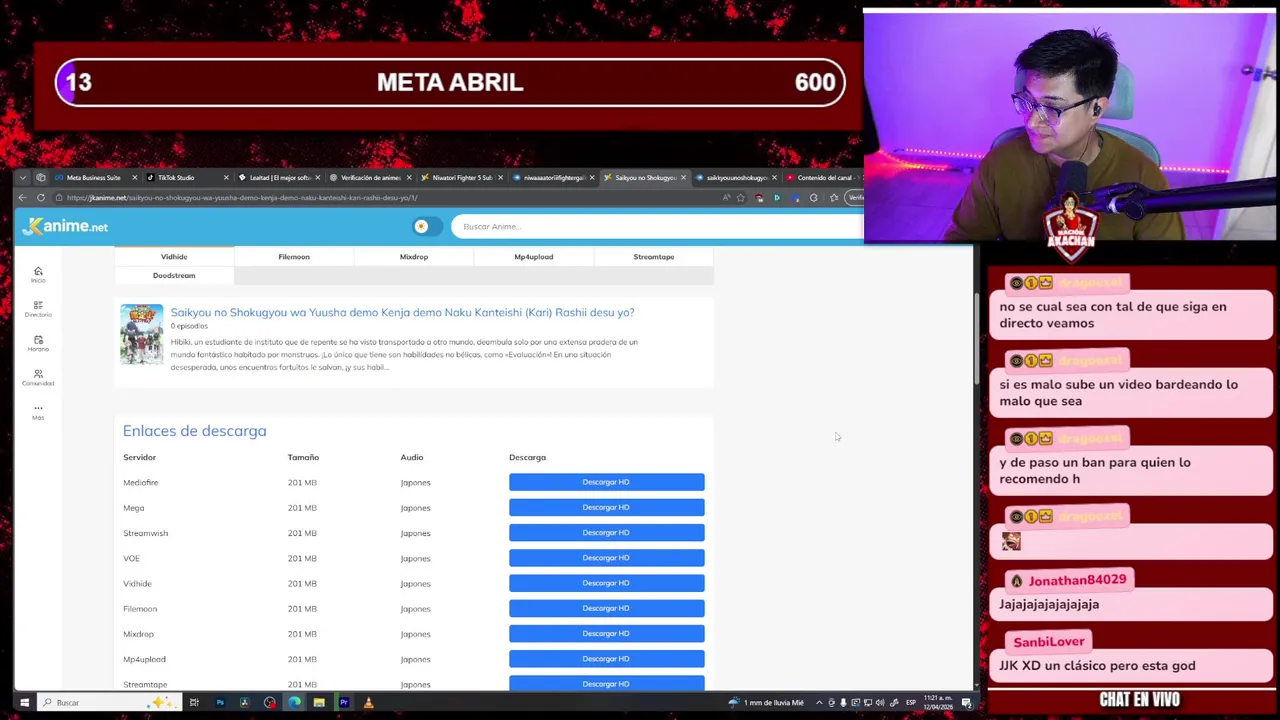Screen dimensions: 1280x720
Task: Open the weather widget showing lluvia
Action: coord(766,702)
